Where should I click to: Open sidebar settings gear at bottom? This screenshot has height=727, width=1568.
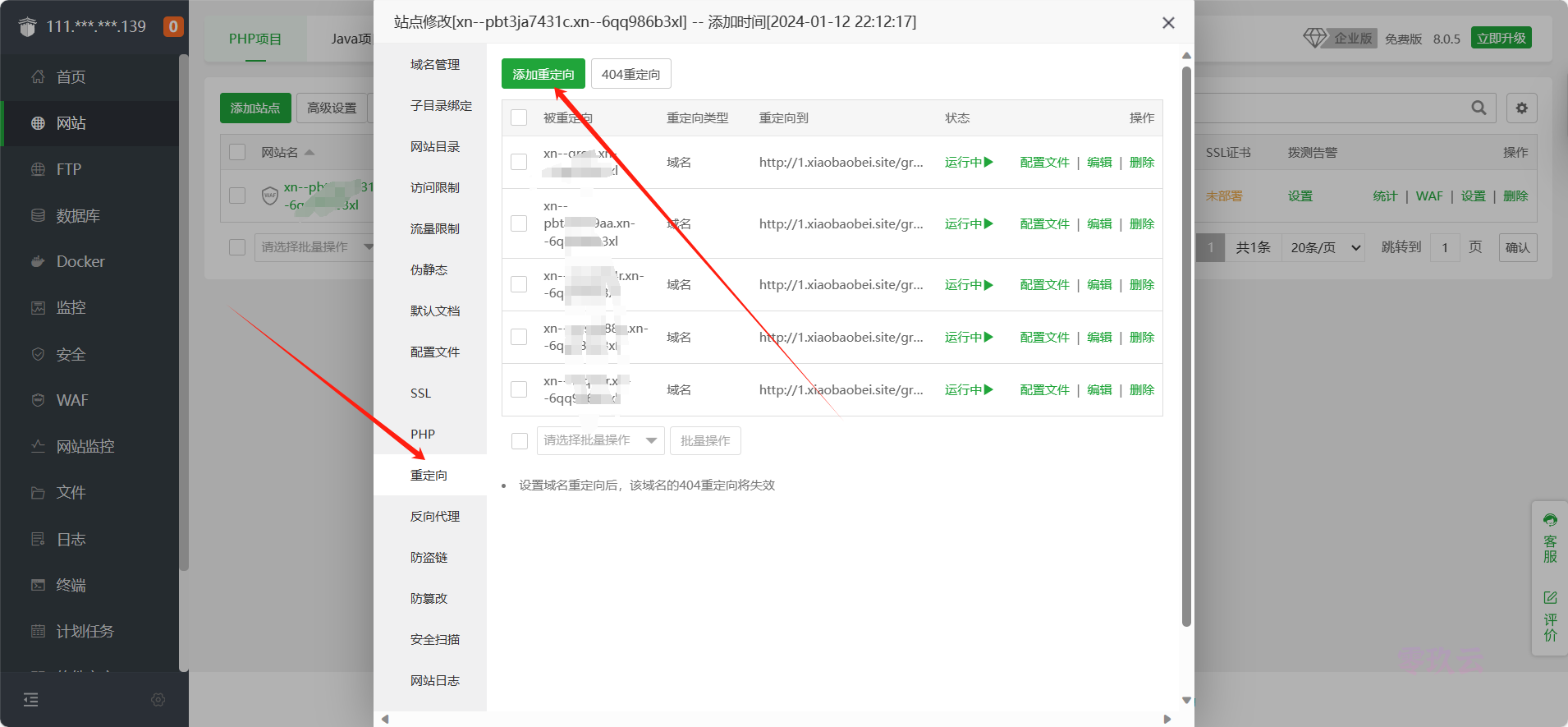coord(158,699)
